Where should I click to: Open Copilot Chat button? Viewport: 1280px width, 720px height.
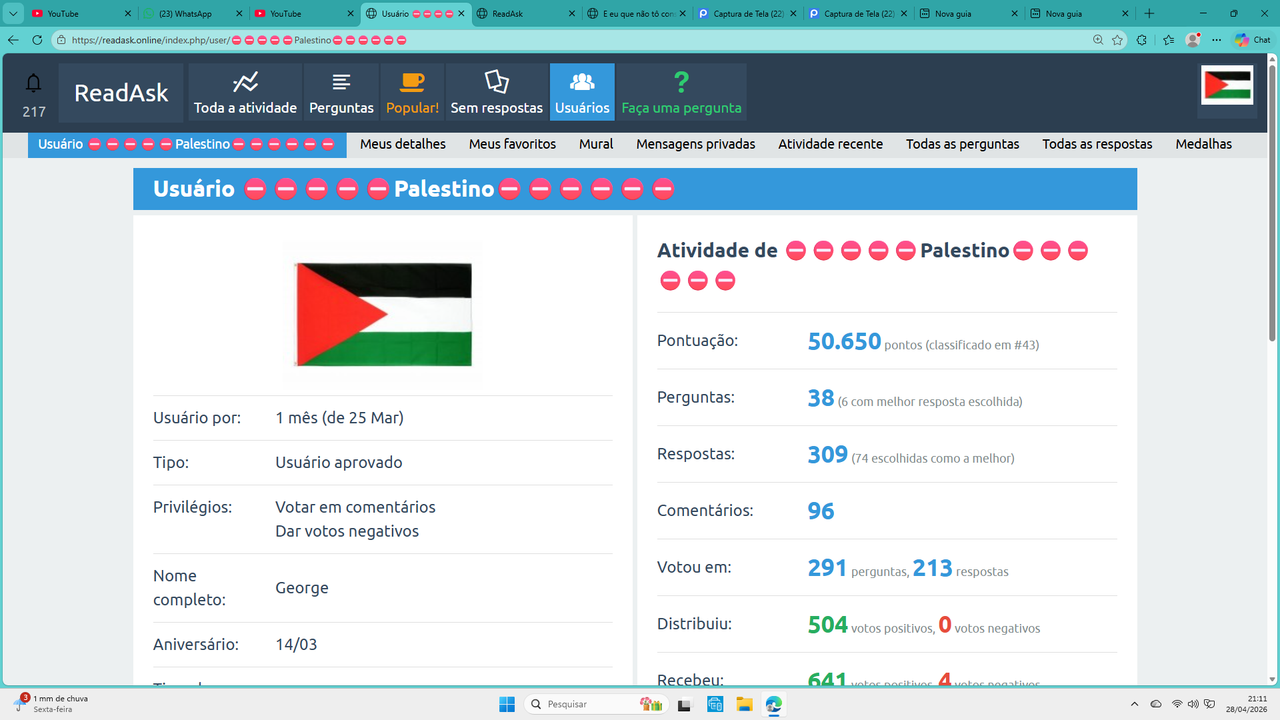tap(1253, 40)
